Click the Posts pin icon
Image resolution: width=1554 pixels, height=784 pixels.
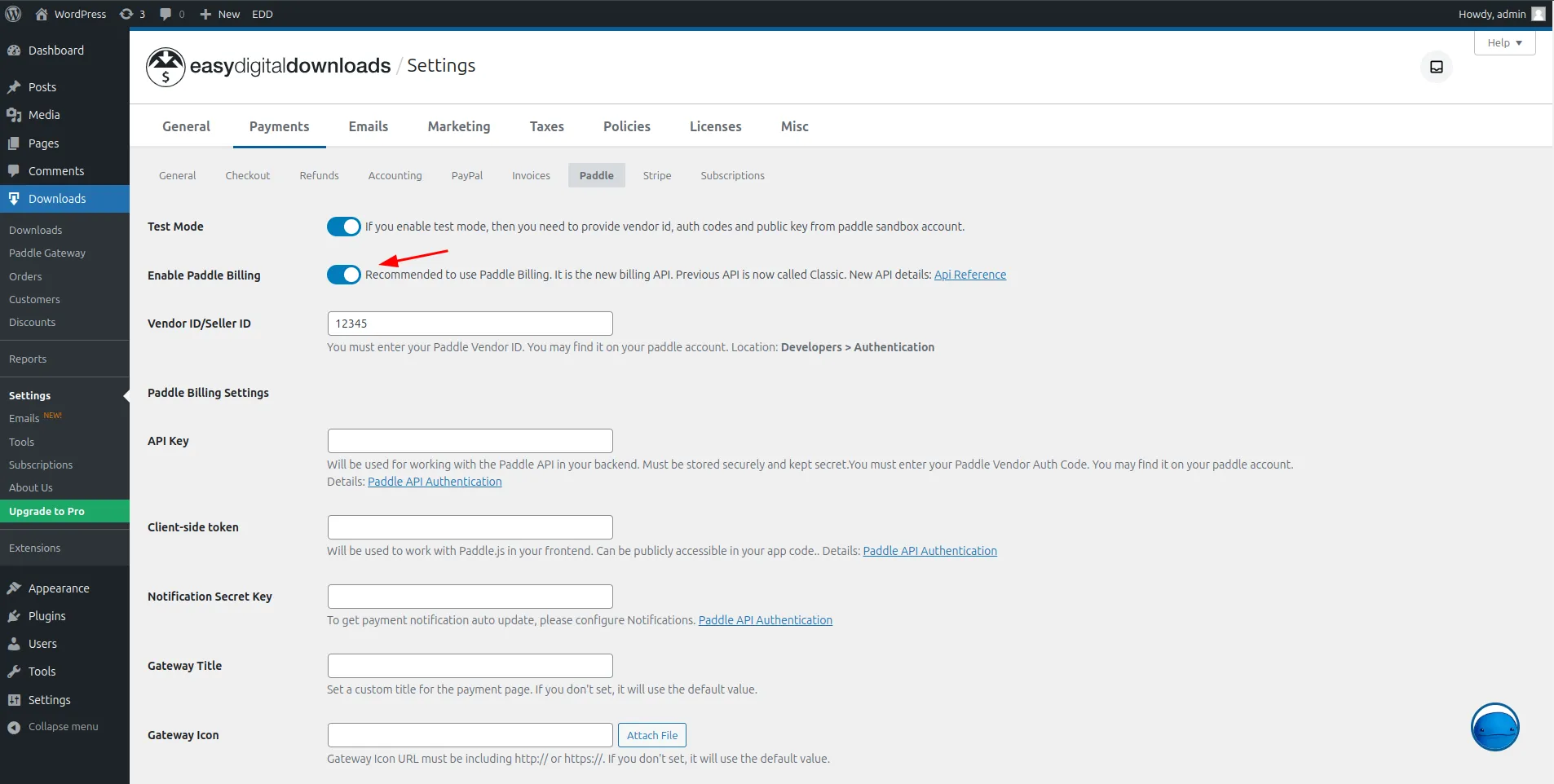tap(14, 86)
